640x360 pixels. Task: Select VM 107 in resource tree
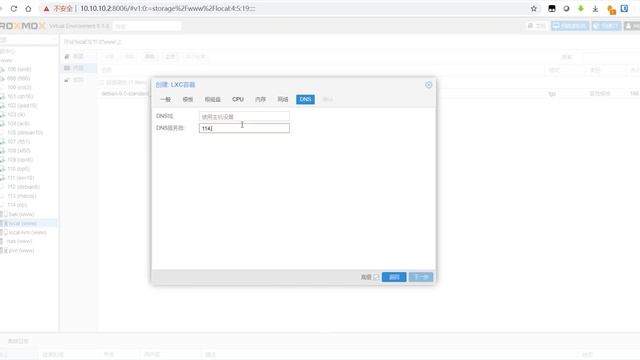pyautogui.click(x=18, y=142)
